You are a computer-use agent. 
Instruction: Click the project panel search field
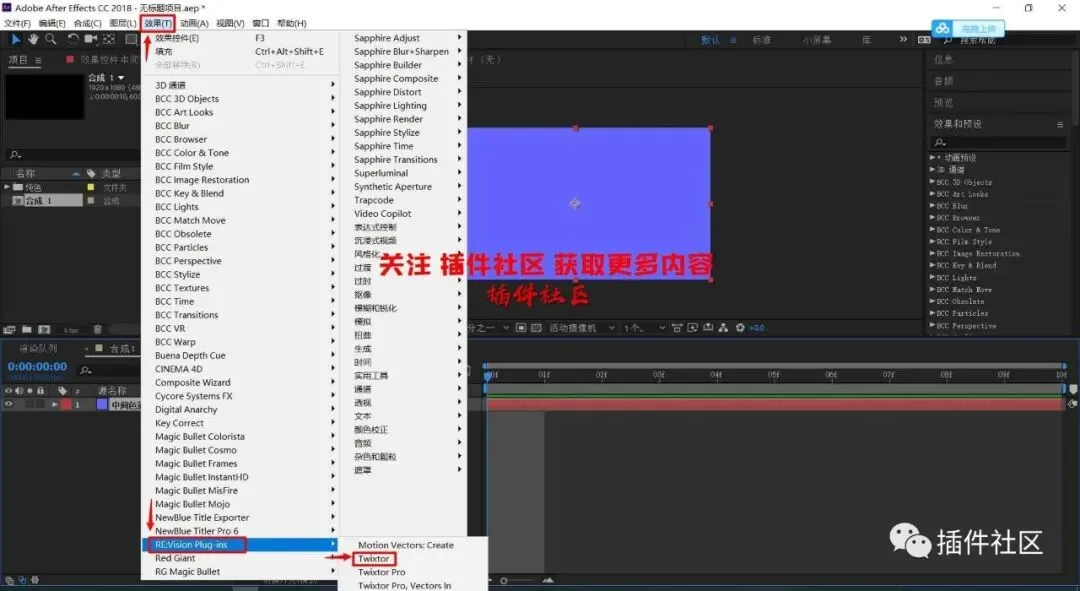[72, 155]
